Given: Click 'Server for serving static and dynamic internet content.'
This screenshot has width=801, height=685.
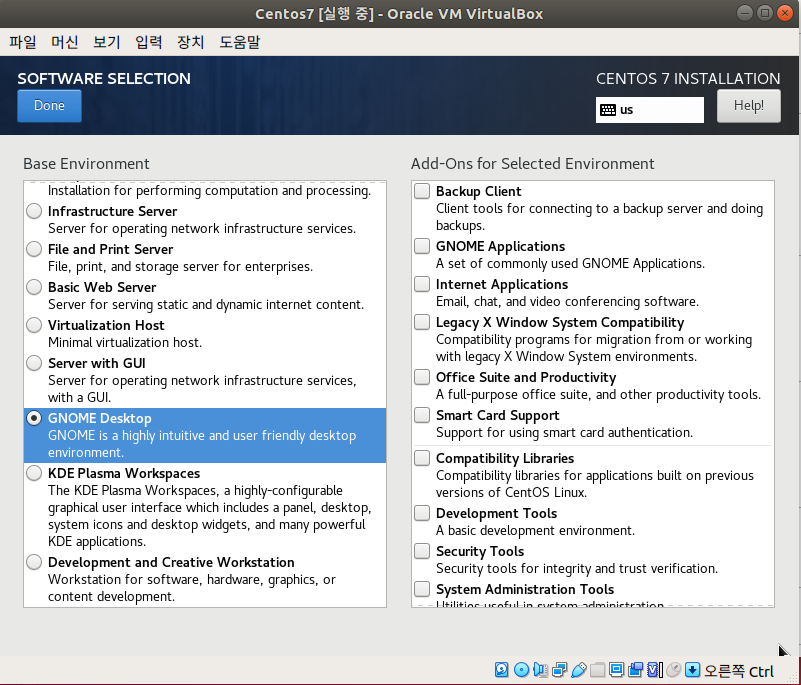Looking at the screenshot, I should (206, 304).
